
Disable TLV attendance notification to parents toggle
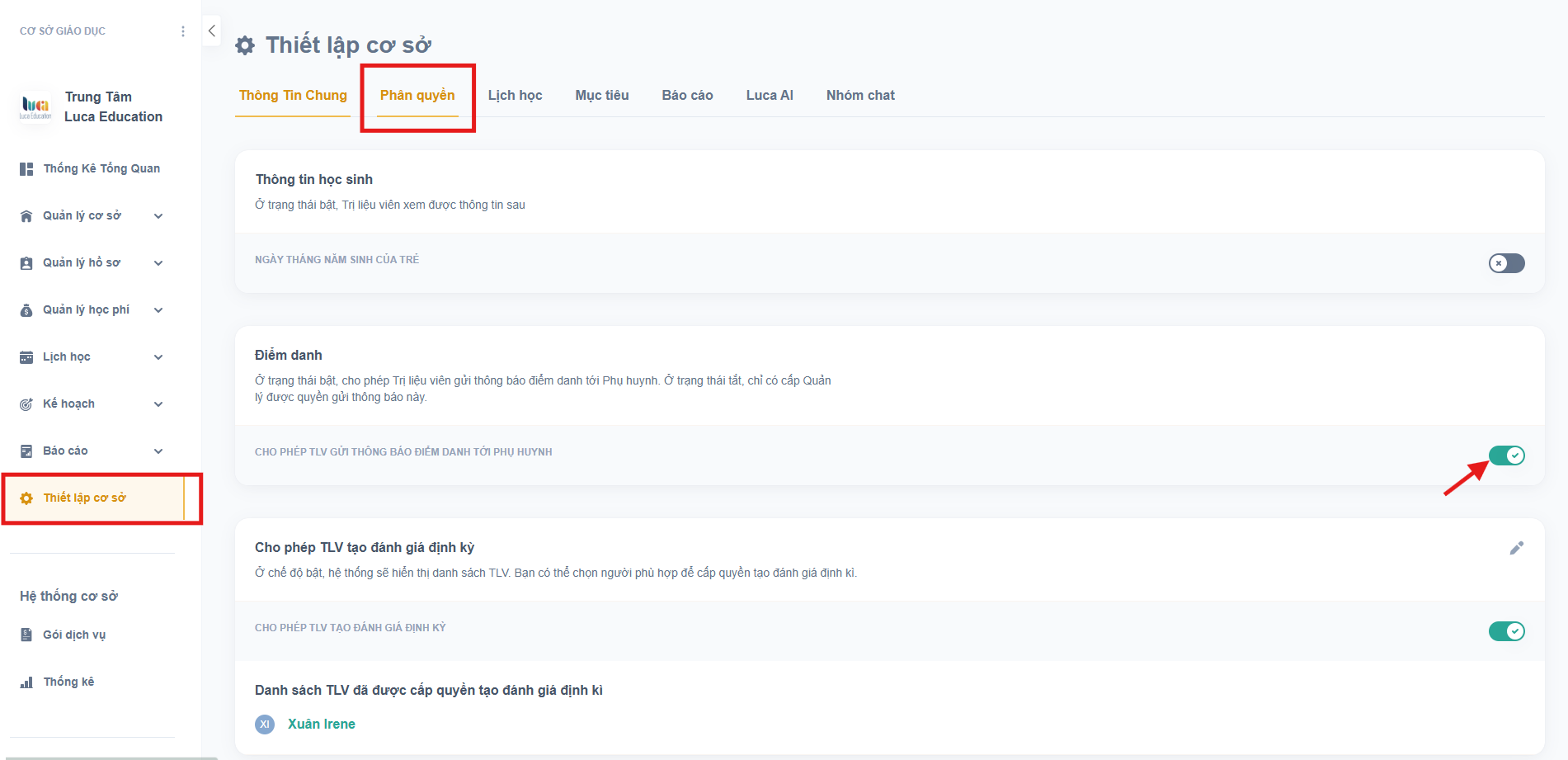pos(1506,456)
